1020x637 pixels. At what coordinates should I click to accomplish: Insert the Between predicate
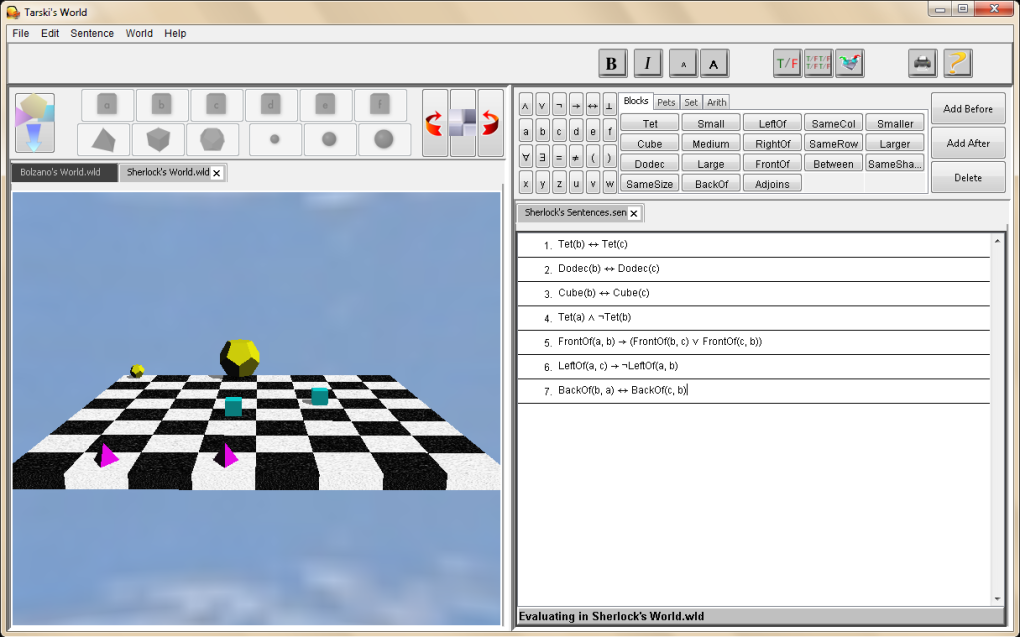click(833, 164)
